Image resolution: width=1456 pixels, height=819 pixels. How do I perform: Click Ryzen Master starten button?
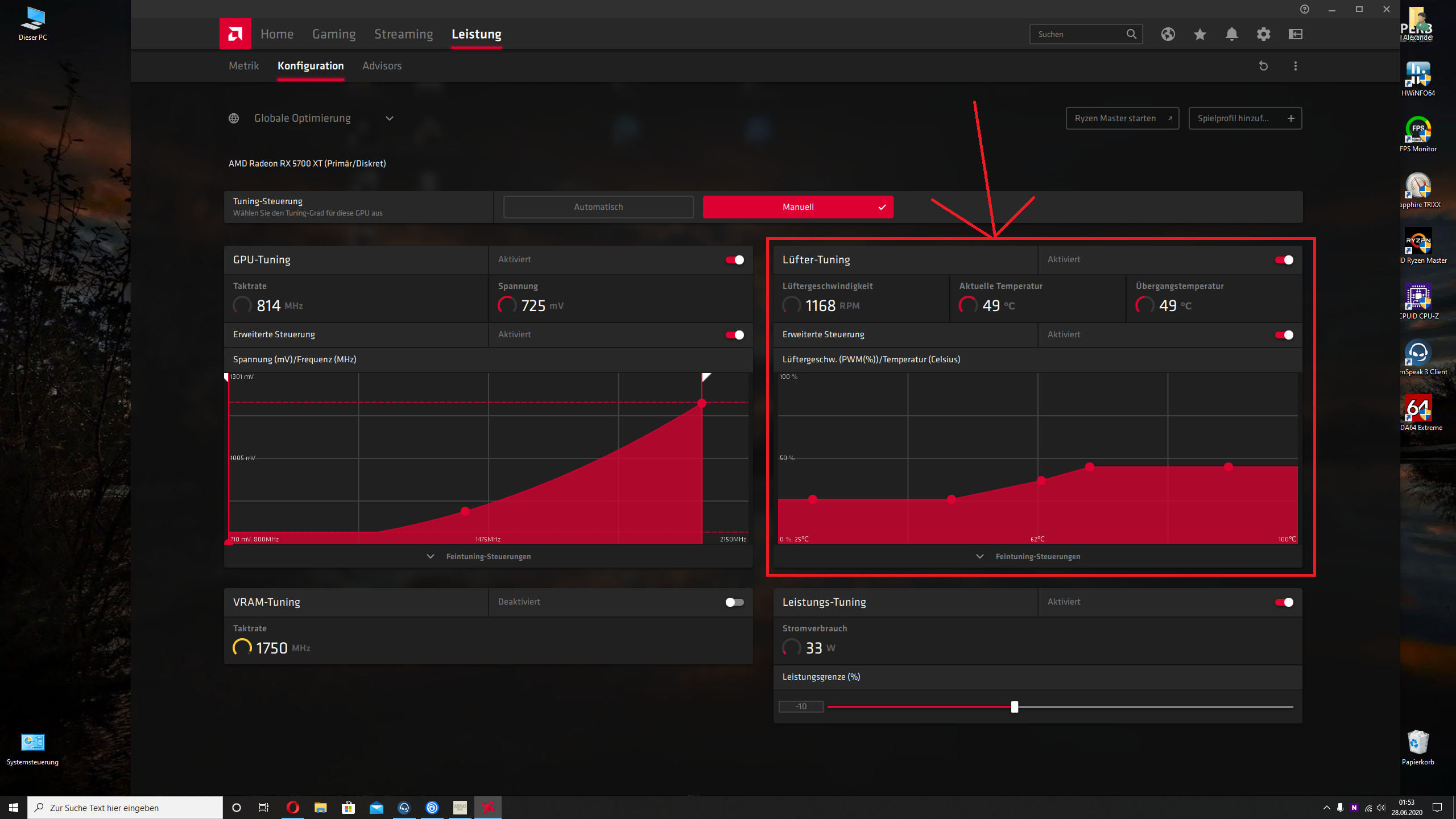tap(1122, 118)
